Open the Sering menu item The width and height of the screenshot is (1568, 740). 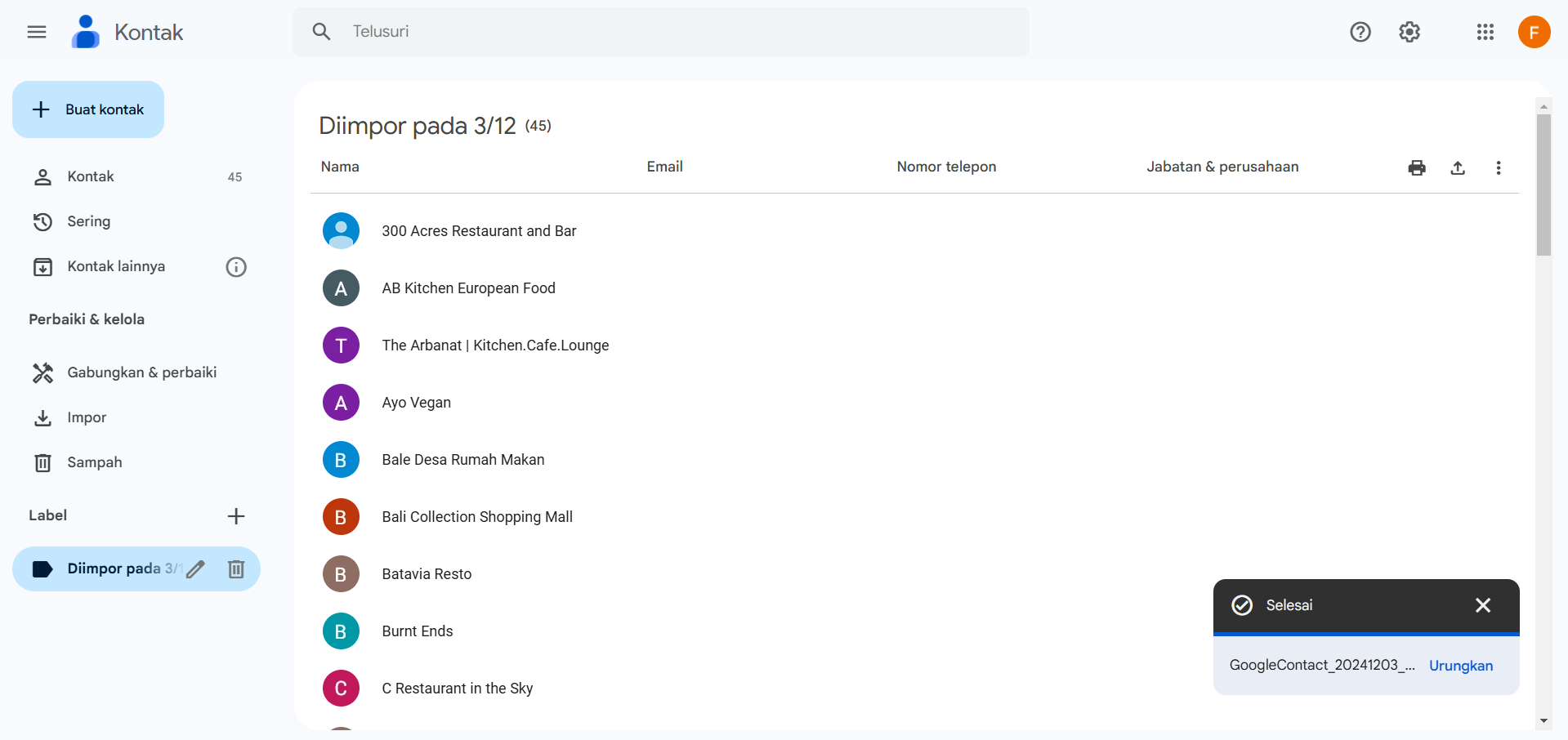(88, 221)
